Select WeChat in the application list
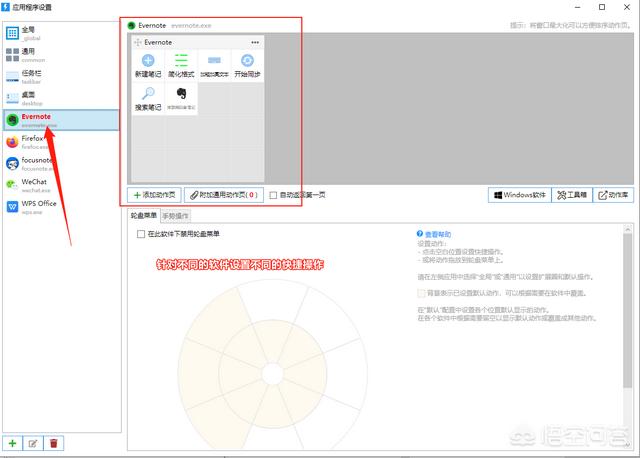 click(61, 185)
